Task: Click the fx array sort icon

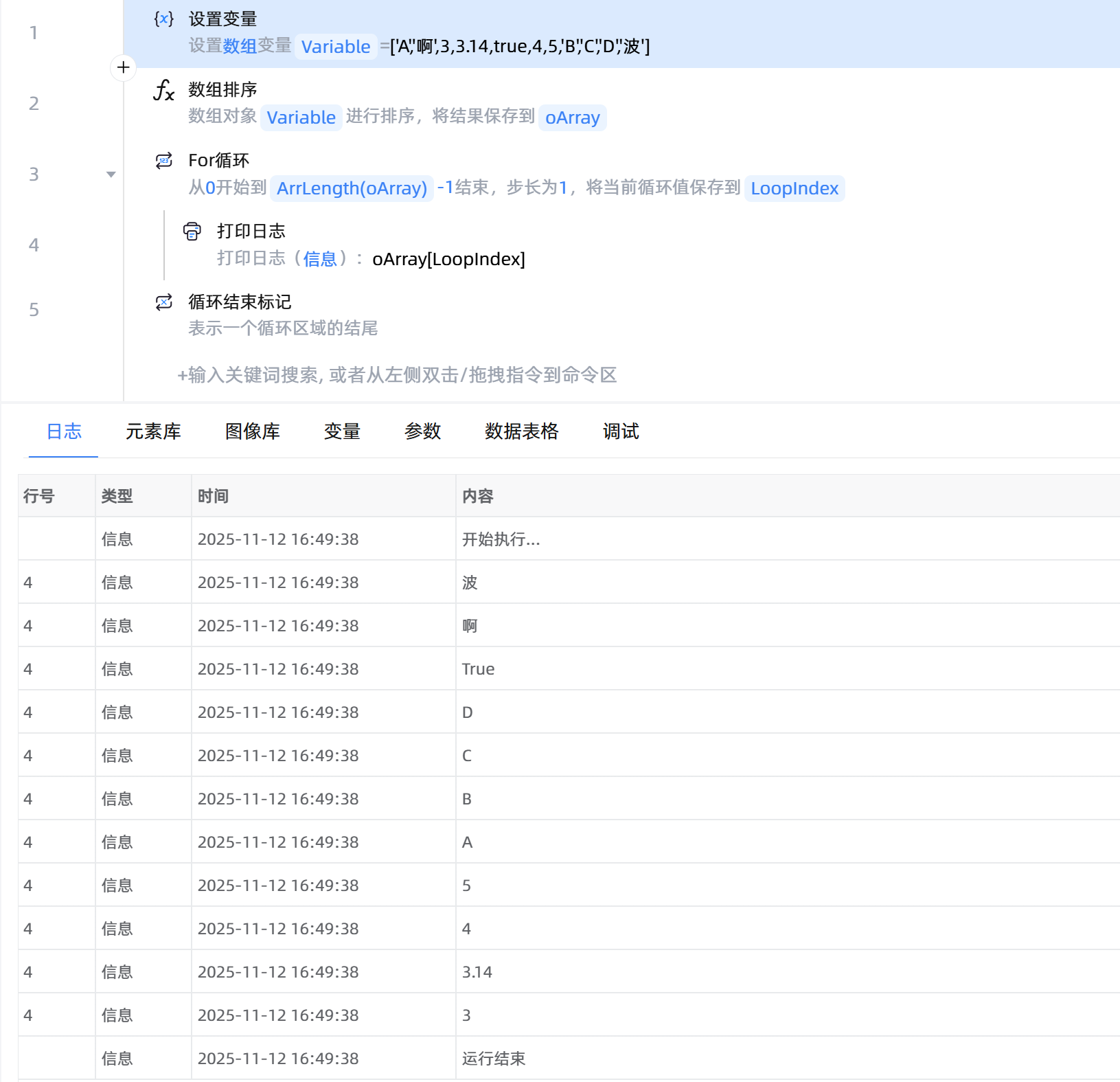Action: (x=163, y=90)
